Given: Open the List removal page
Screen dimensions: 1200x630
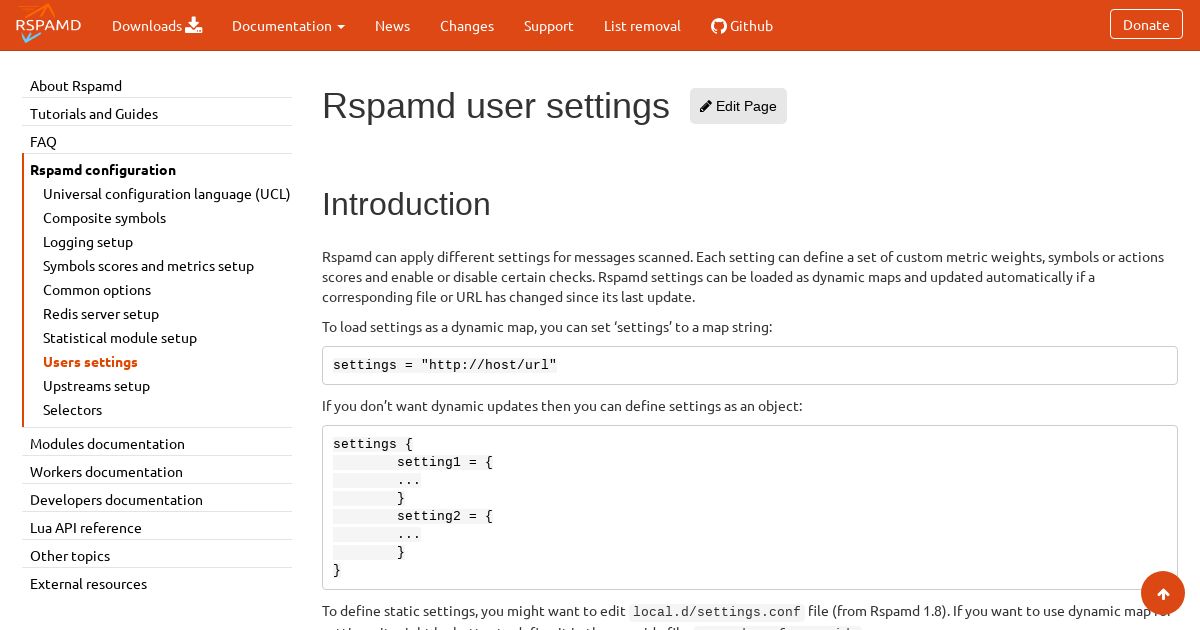Looking at the screenshot, I should point(642,26).
